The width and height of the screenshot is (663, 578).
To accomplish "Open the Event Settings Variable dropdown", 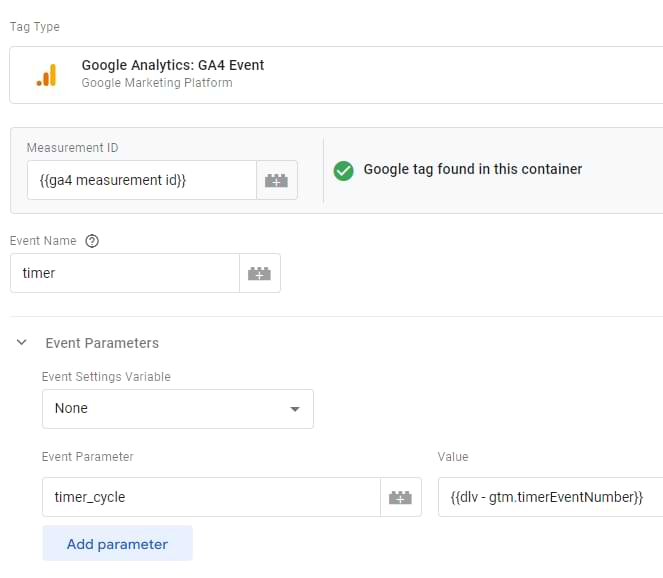I will click(177, 408).
